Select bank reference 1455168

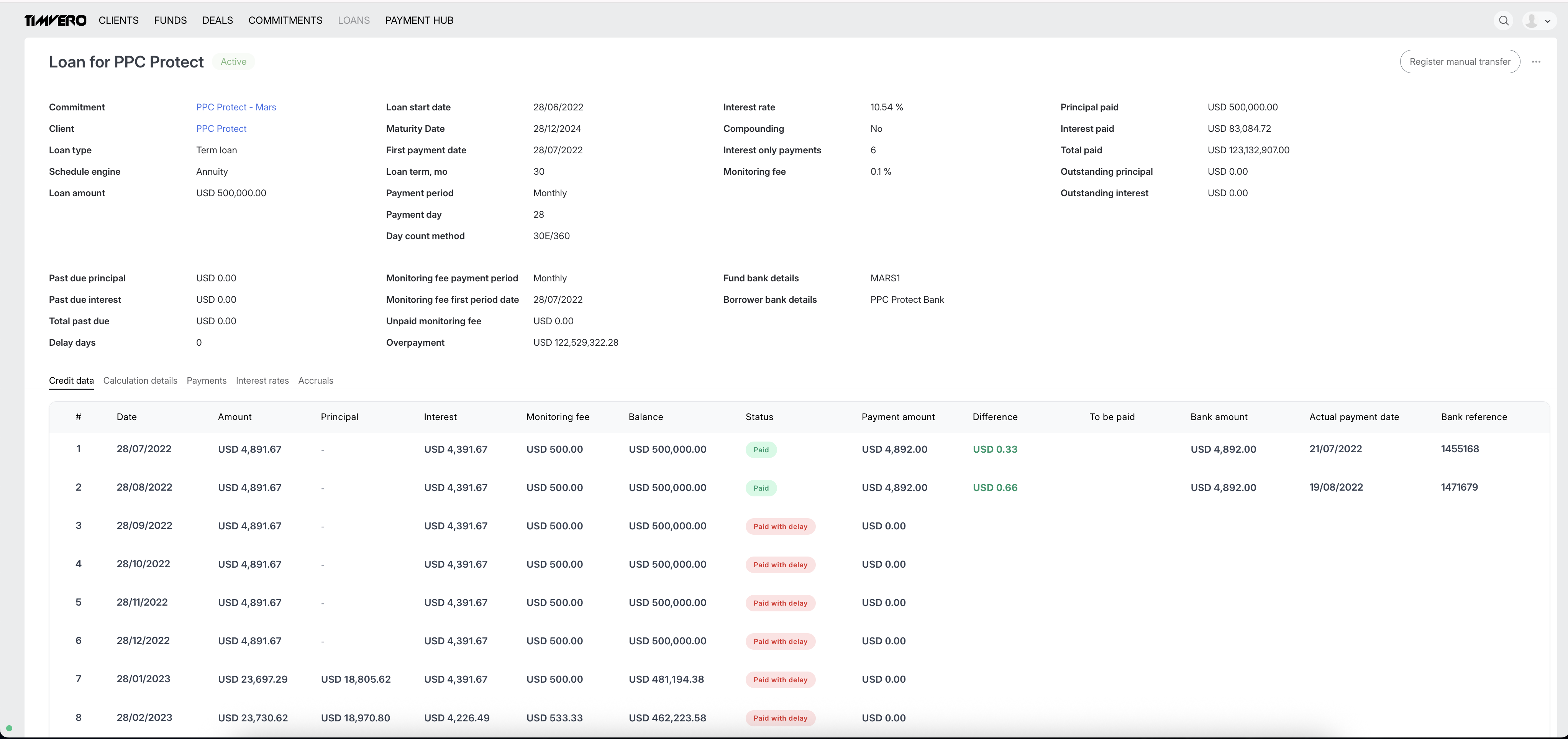(x=1459, y=448)
